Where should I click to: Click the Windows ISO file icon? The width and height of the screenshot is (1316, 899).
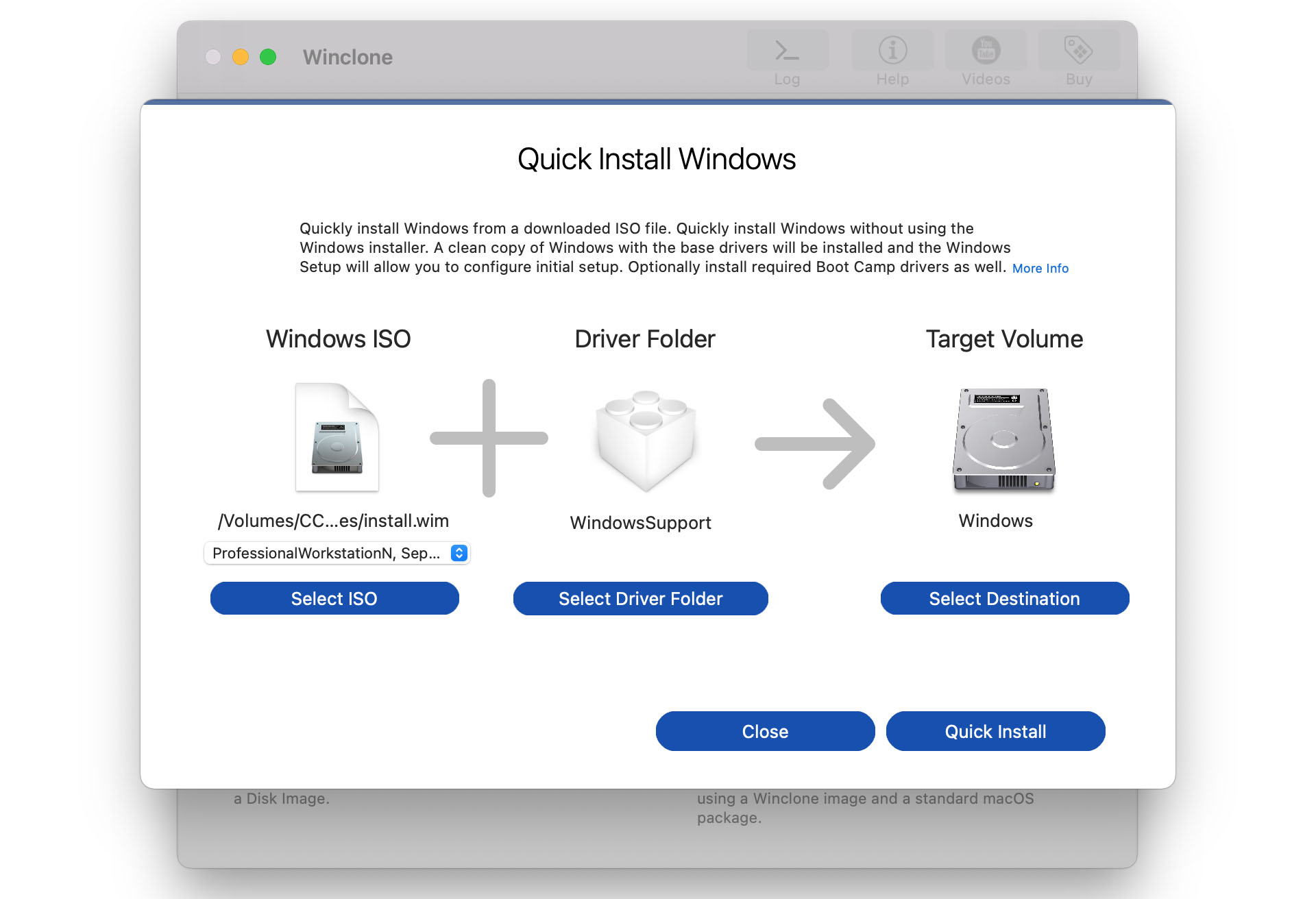tap(337, 437)
